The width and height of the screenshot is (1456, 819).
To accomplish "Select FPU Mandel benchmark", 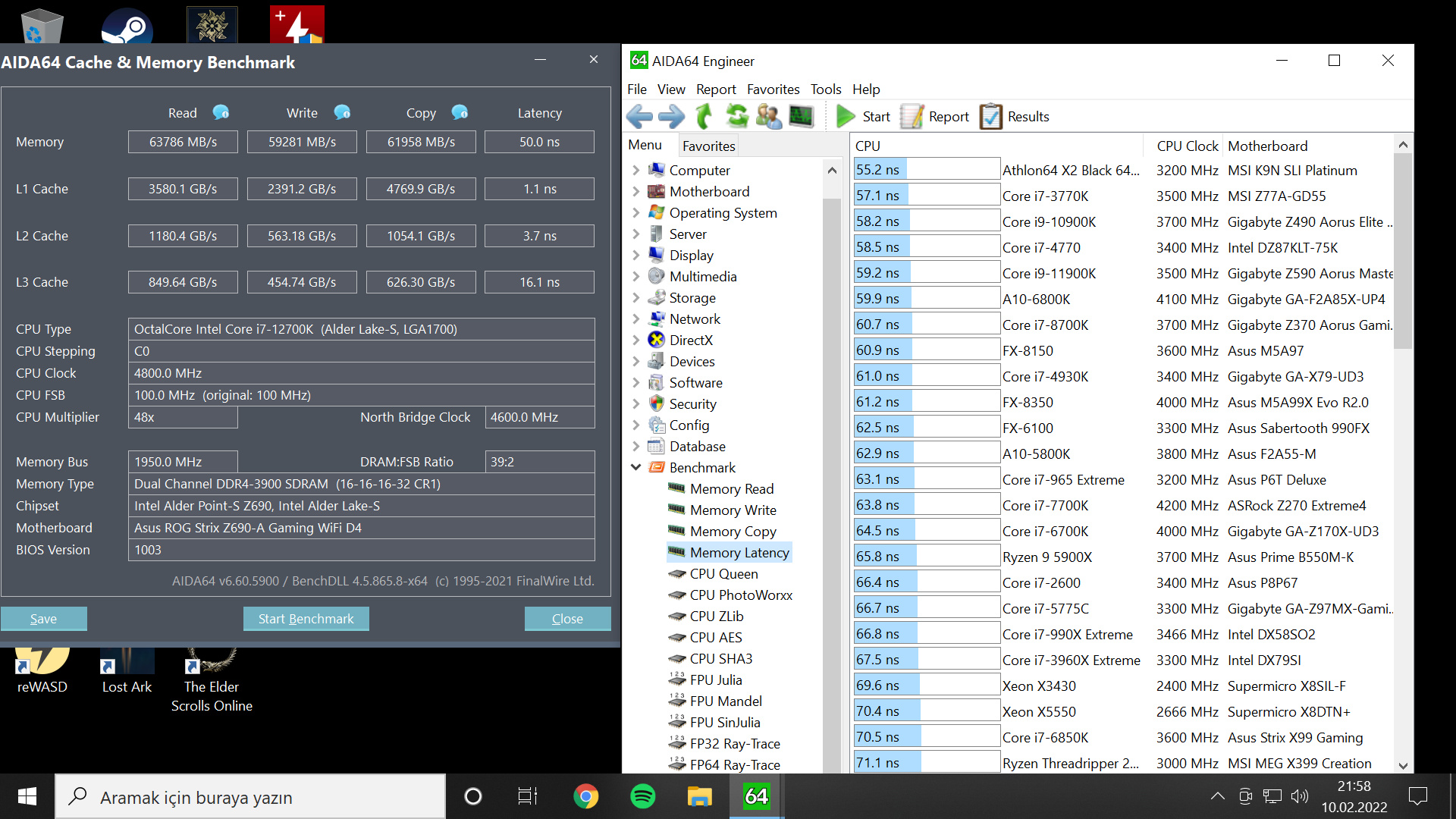I will click(x=726, y=701).
